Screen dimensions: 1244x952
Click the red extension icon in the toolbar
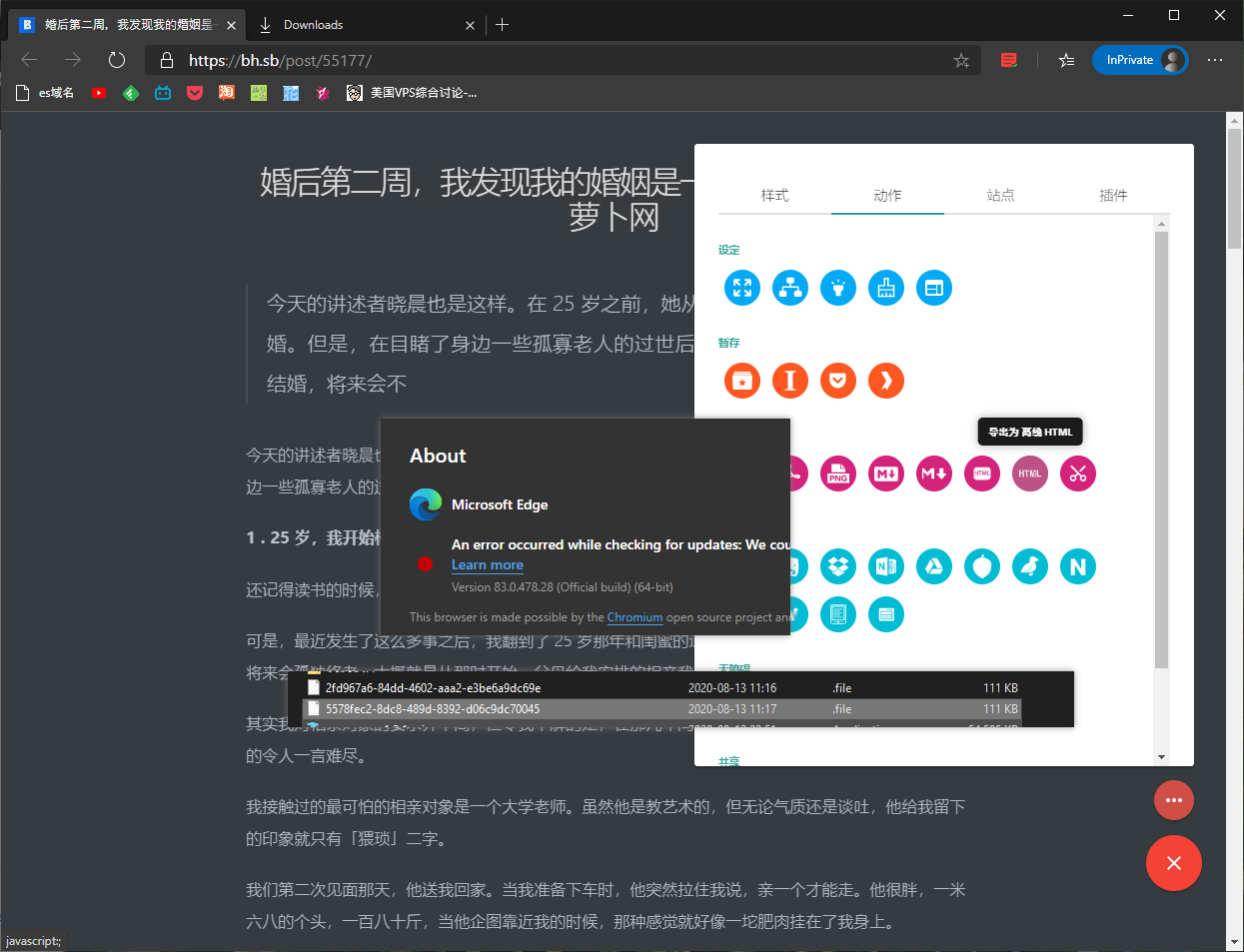1009,60
